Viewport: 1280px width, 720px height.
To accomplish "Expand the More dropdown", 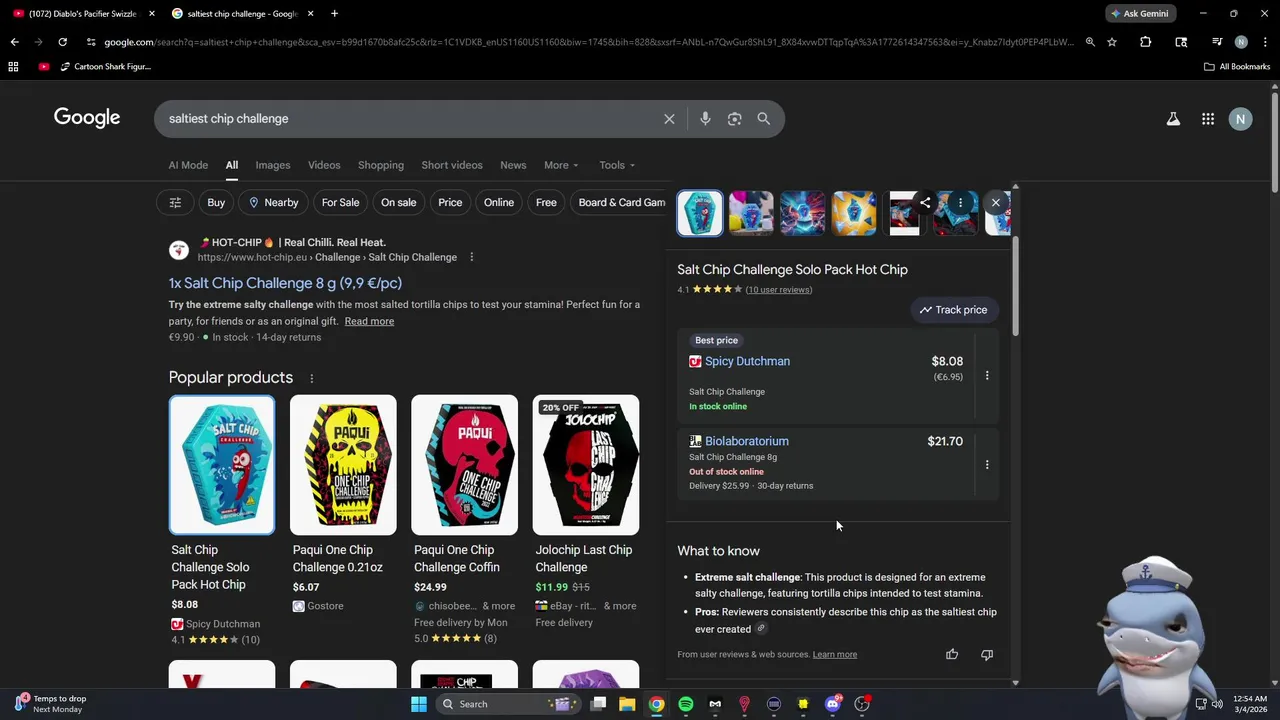I will click(x=561, y=165).
